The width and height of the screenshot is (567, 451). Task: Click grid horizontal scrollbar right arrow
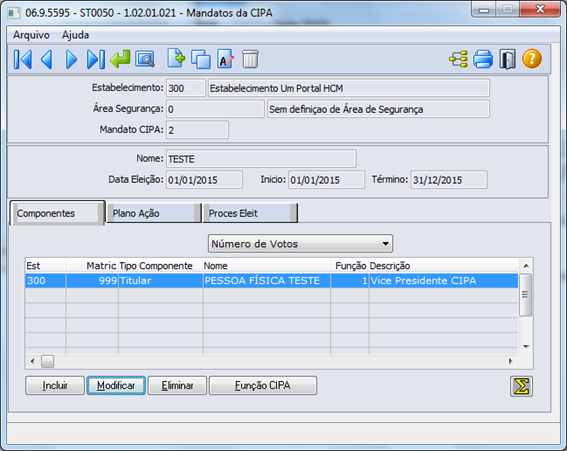click(511, 361)
